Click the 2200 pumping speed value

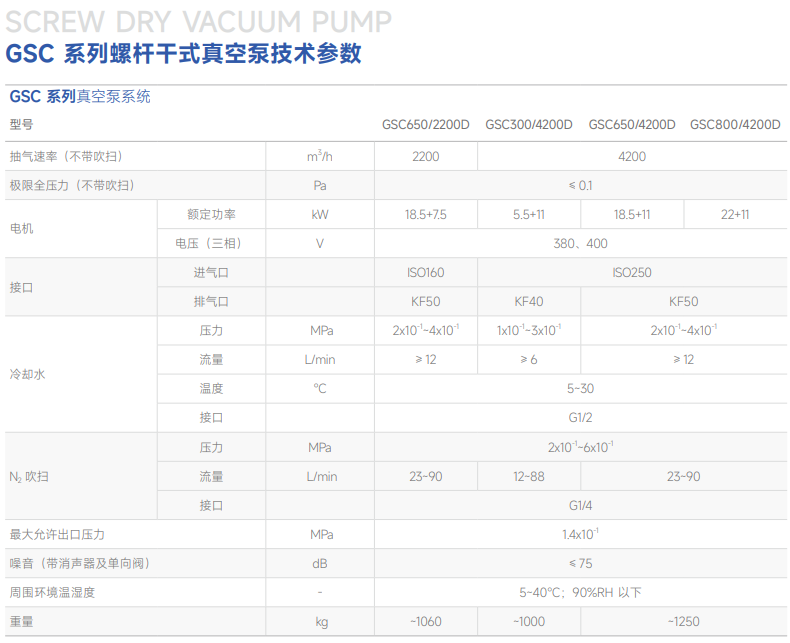(x=425, y=157)
